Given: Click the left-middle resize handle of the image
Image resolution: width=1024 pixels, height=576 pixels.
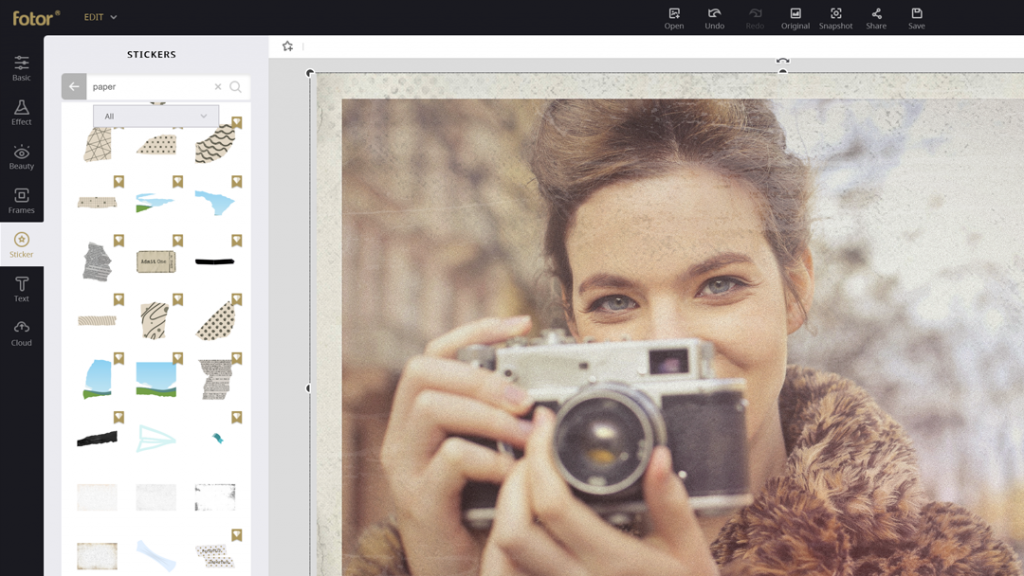Looking at the screenshot, I should 309,388.
